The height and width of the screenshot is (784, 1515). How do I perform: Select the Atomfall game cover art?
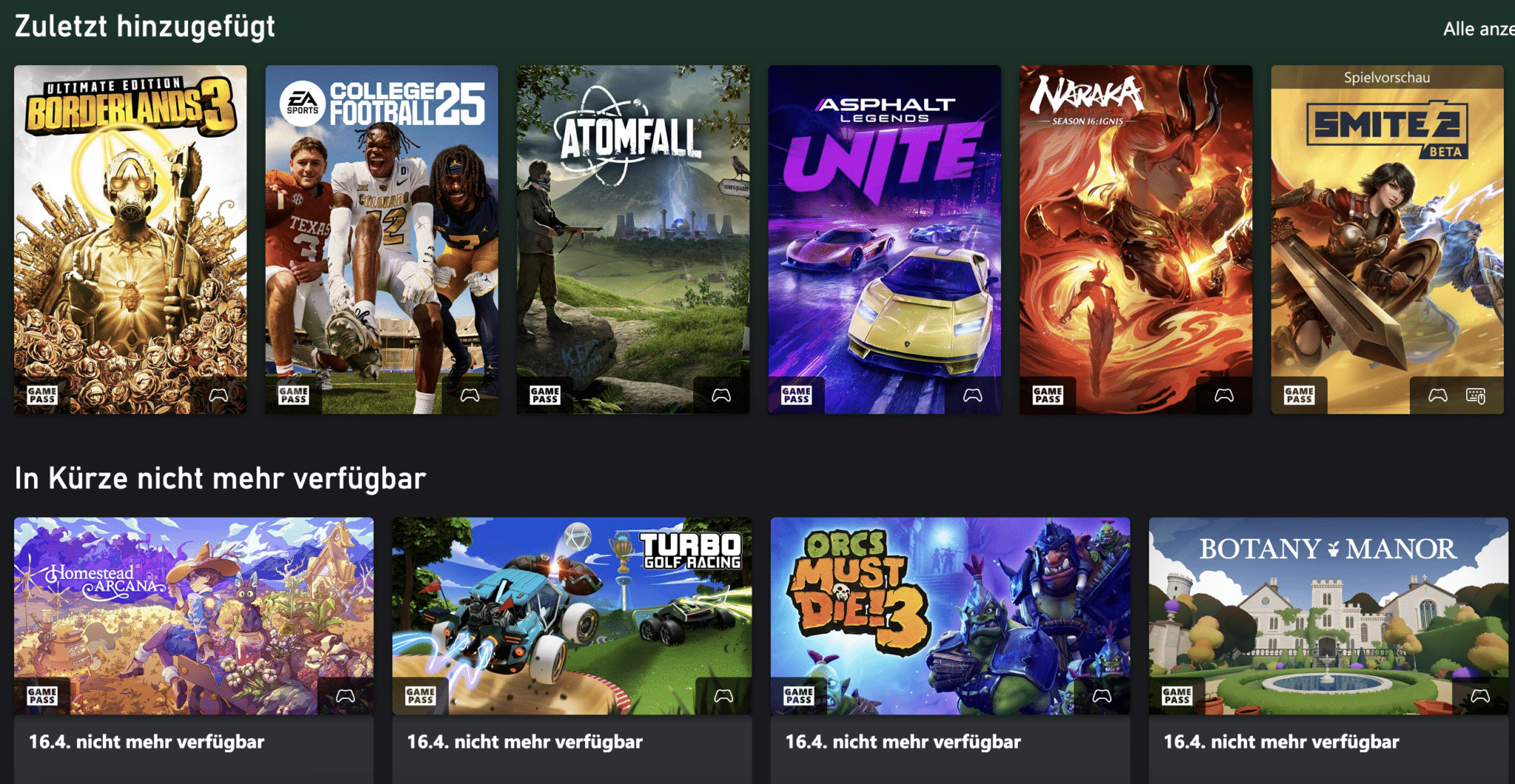[633, 239]
